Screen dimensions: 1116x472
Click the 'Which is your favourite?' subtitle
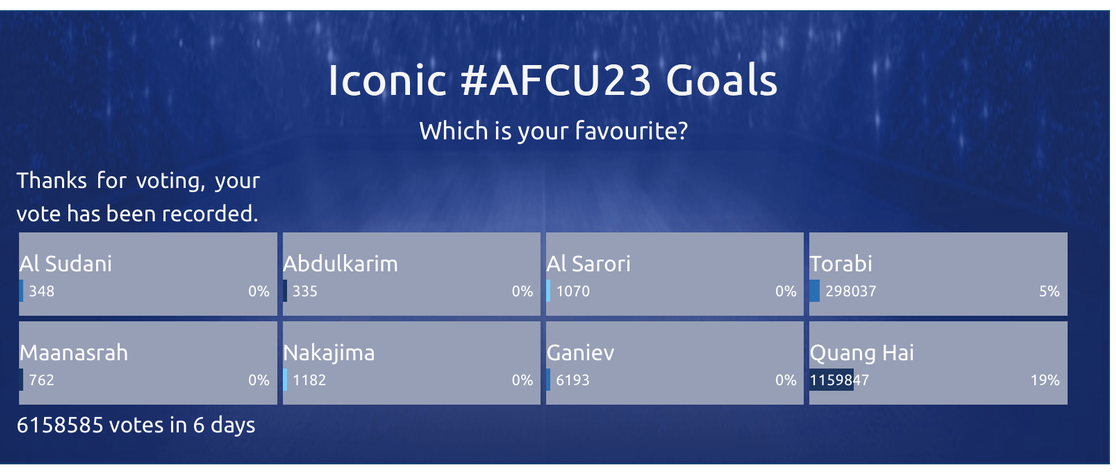553,131
